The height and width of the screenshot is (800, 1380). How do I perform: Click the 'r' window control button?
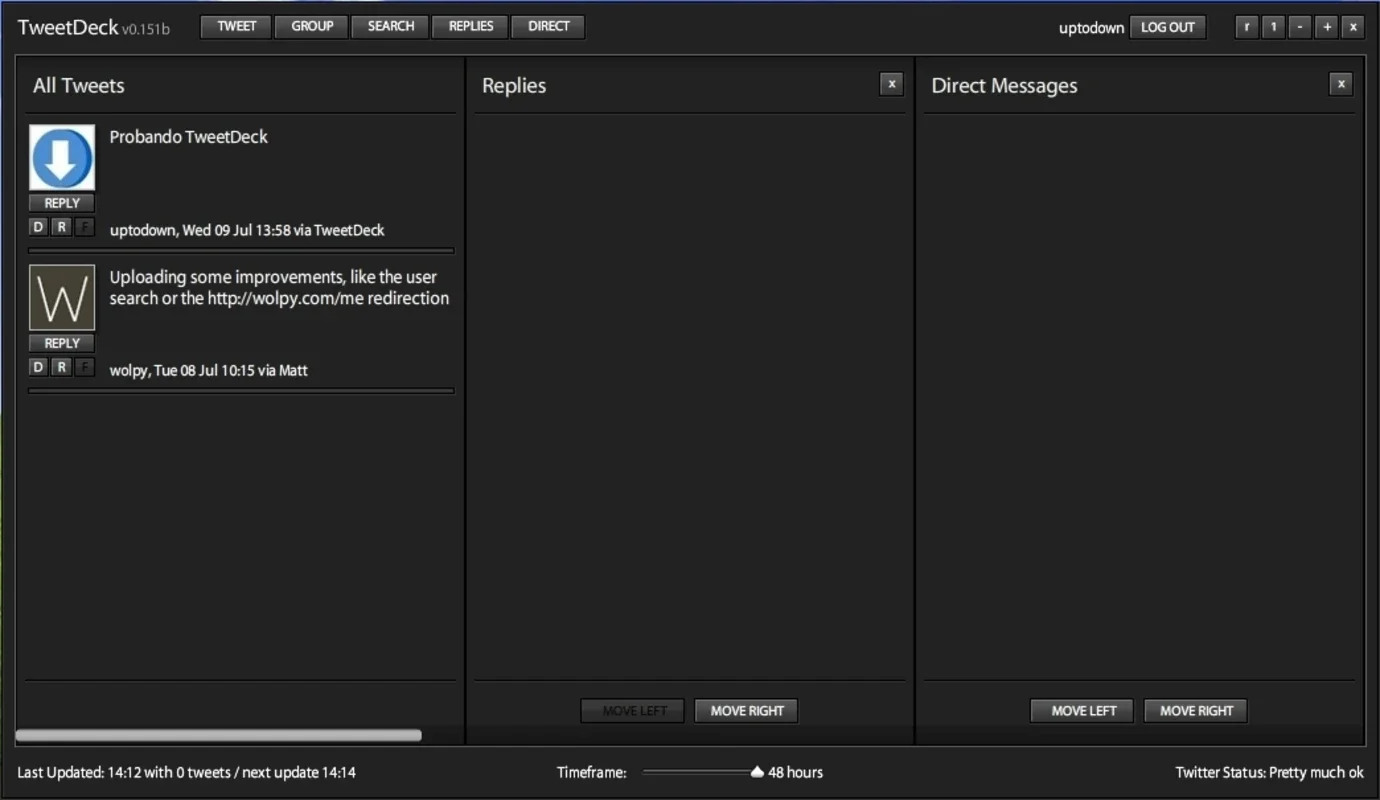tap(1246, 27)
